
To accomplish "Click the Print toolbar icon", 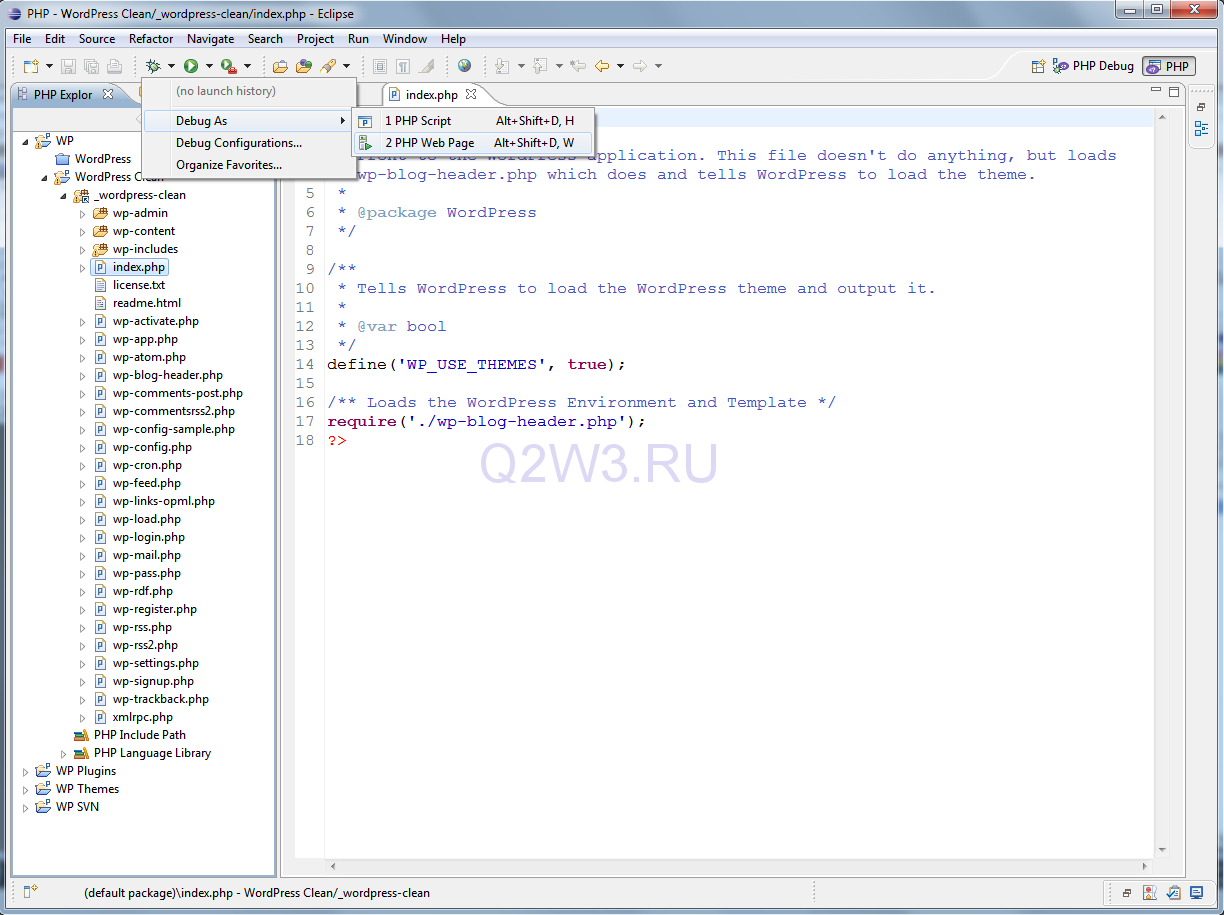I will [x=114, y=66].
